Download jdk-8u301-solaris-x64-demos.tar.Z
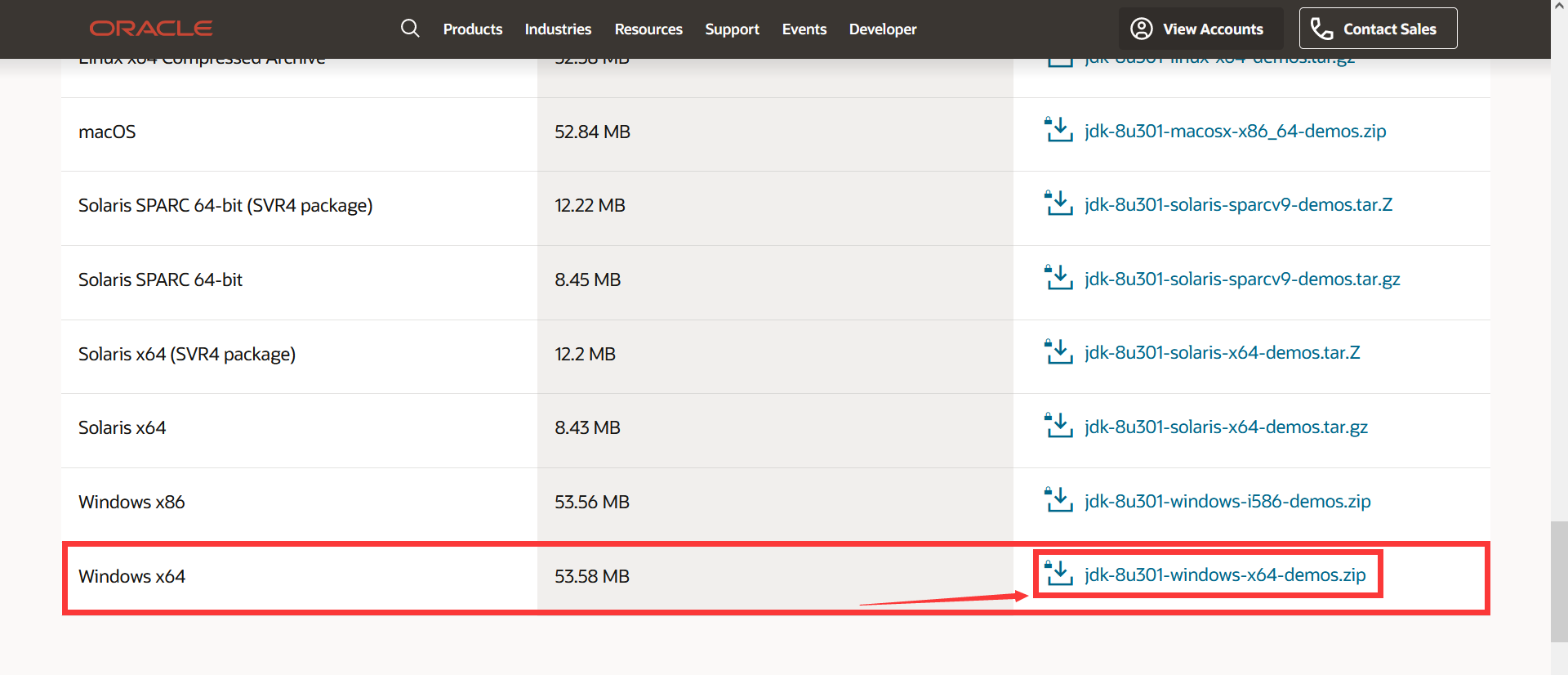The width and height of the screenshot is (1568, 675). (1222, 352)
